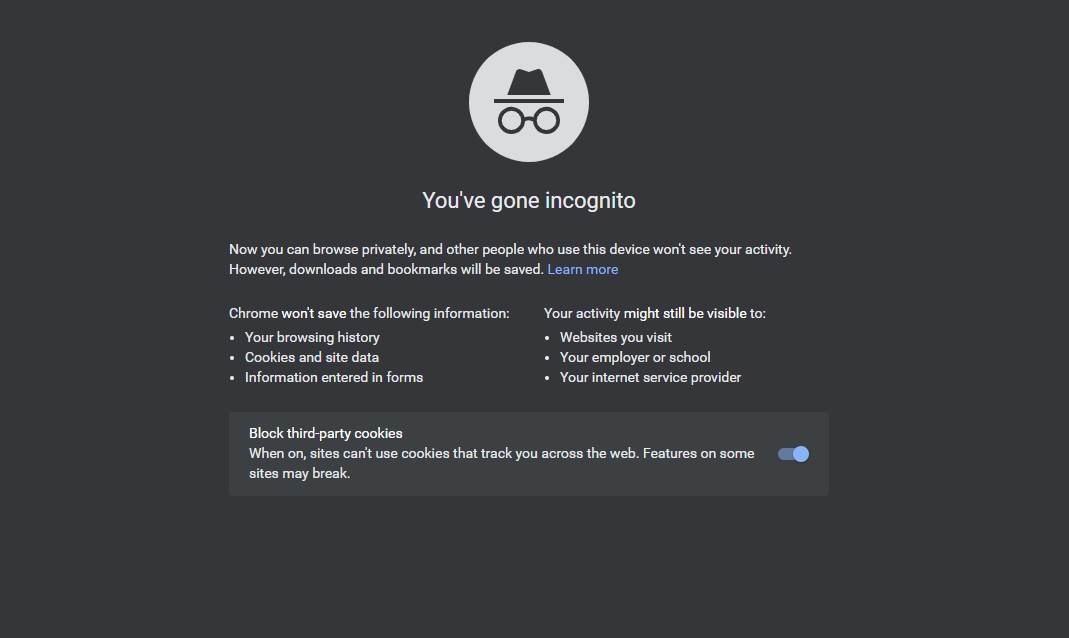Viewport: 1069px width, 638px height.
Task: Open the Learn more link
Action: point(583,269)
